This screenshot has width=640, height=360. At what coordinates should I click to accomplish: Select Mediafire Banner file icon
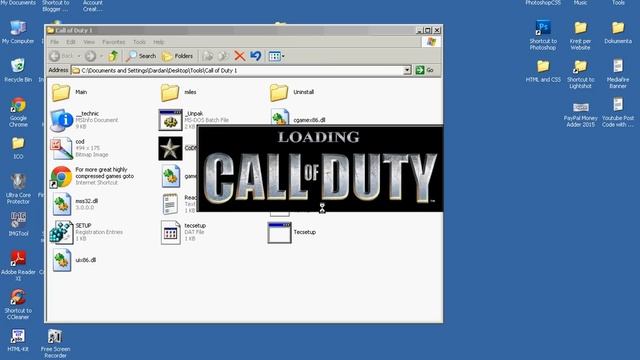(618, 74)
